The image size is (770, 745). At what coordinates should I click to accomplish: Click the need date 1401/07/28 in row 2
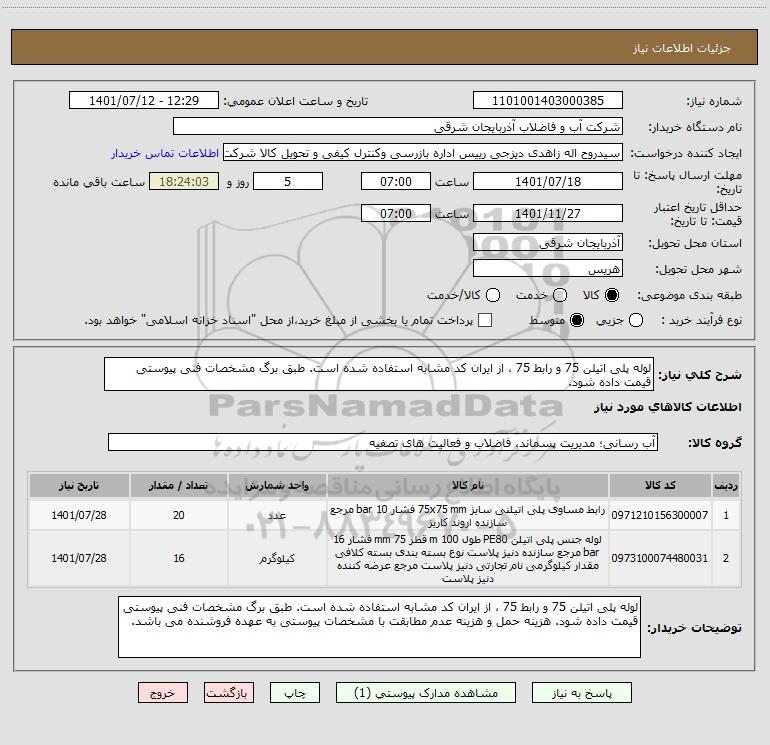[79, 558]
